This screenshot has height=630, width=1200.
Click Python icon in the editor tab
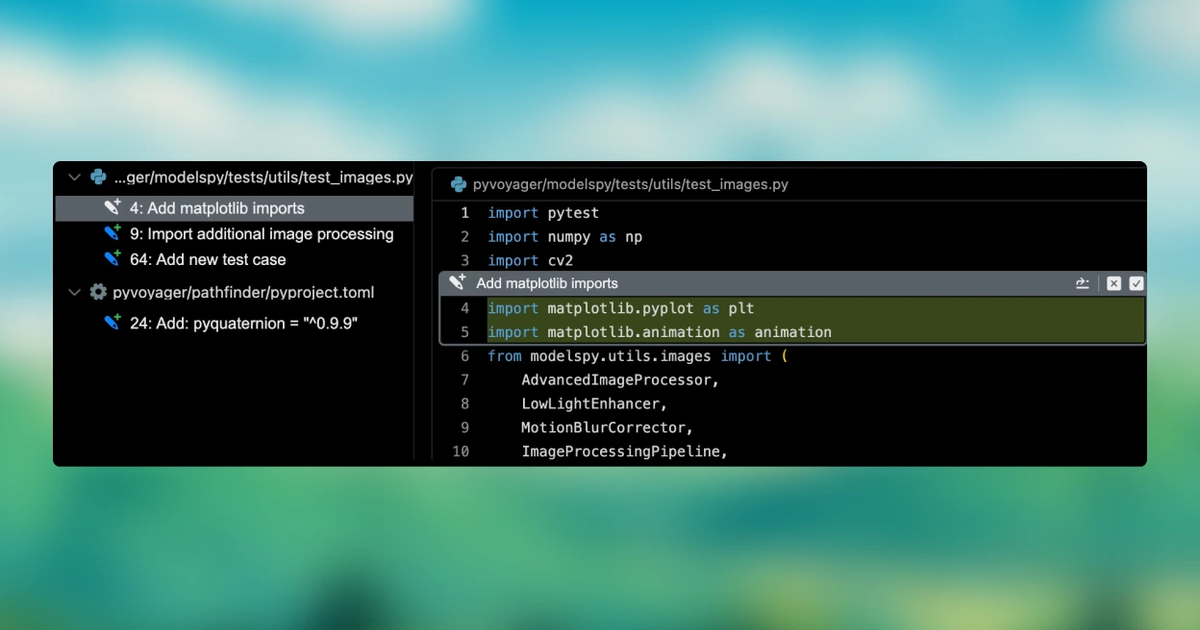(459, 184)
